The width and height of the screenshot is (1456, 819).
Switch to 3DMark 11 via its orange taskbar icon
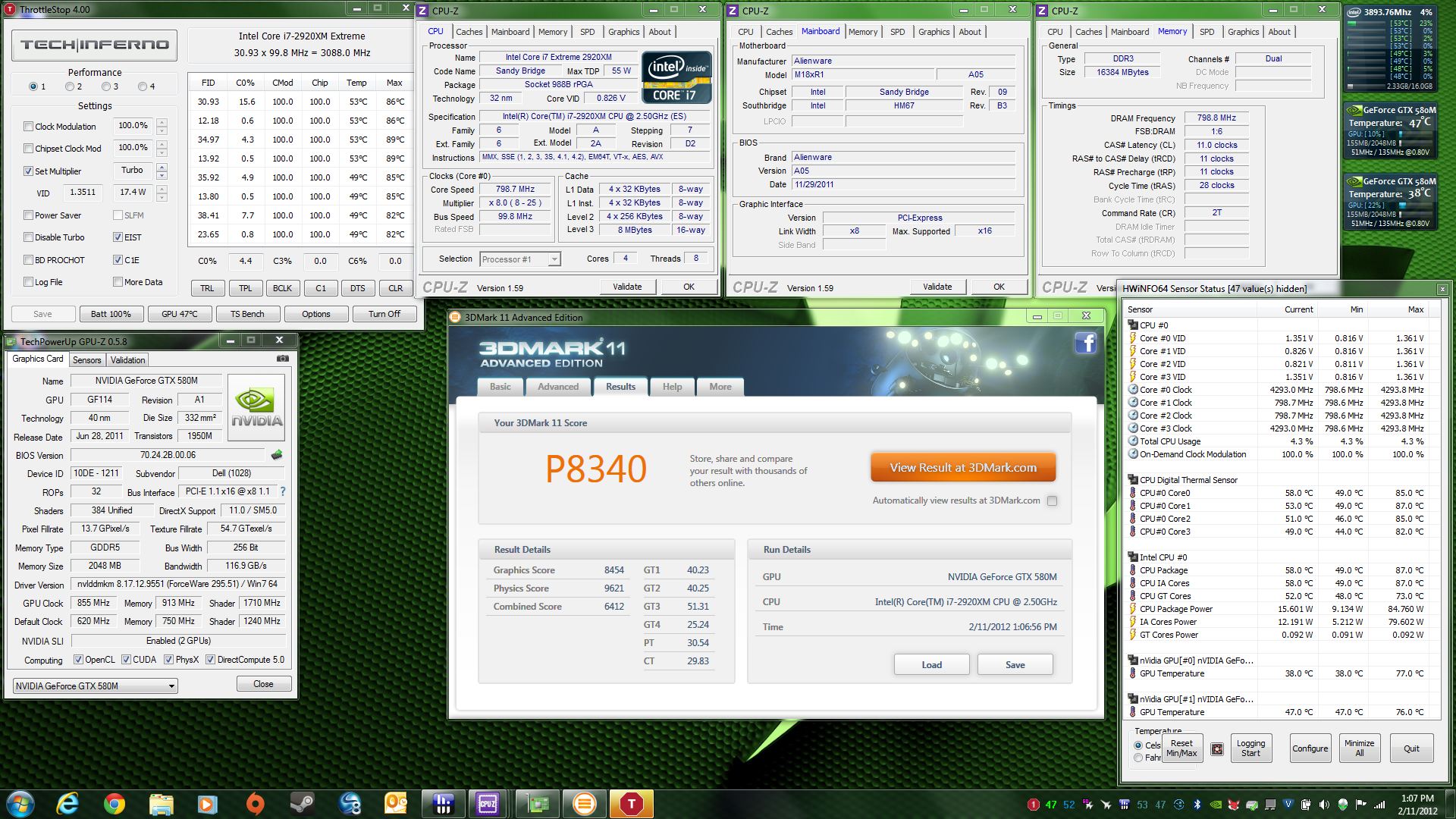click(585, 804)
